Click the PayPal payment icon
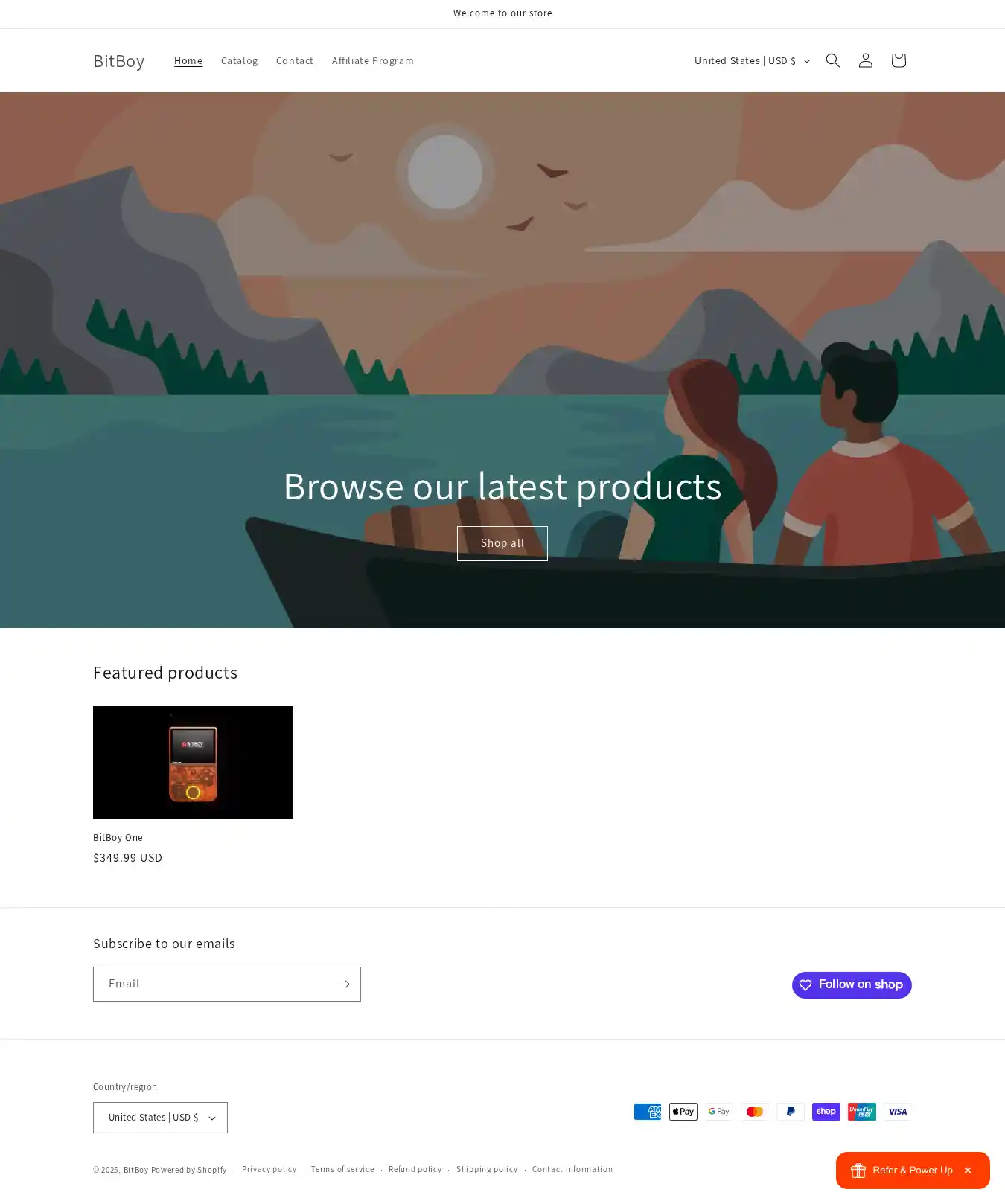Viewport: 1005px width, 1204px height. point(790,1112)
